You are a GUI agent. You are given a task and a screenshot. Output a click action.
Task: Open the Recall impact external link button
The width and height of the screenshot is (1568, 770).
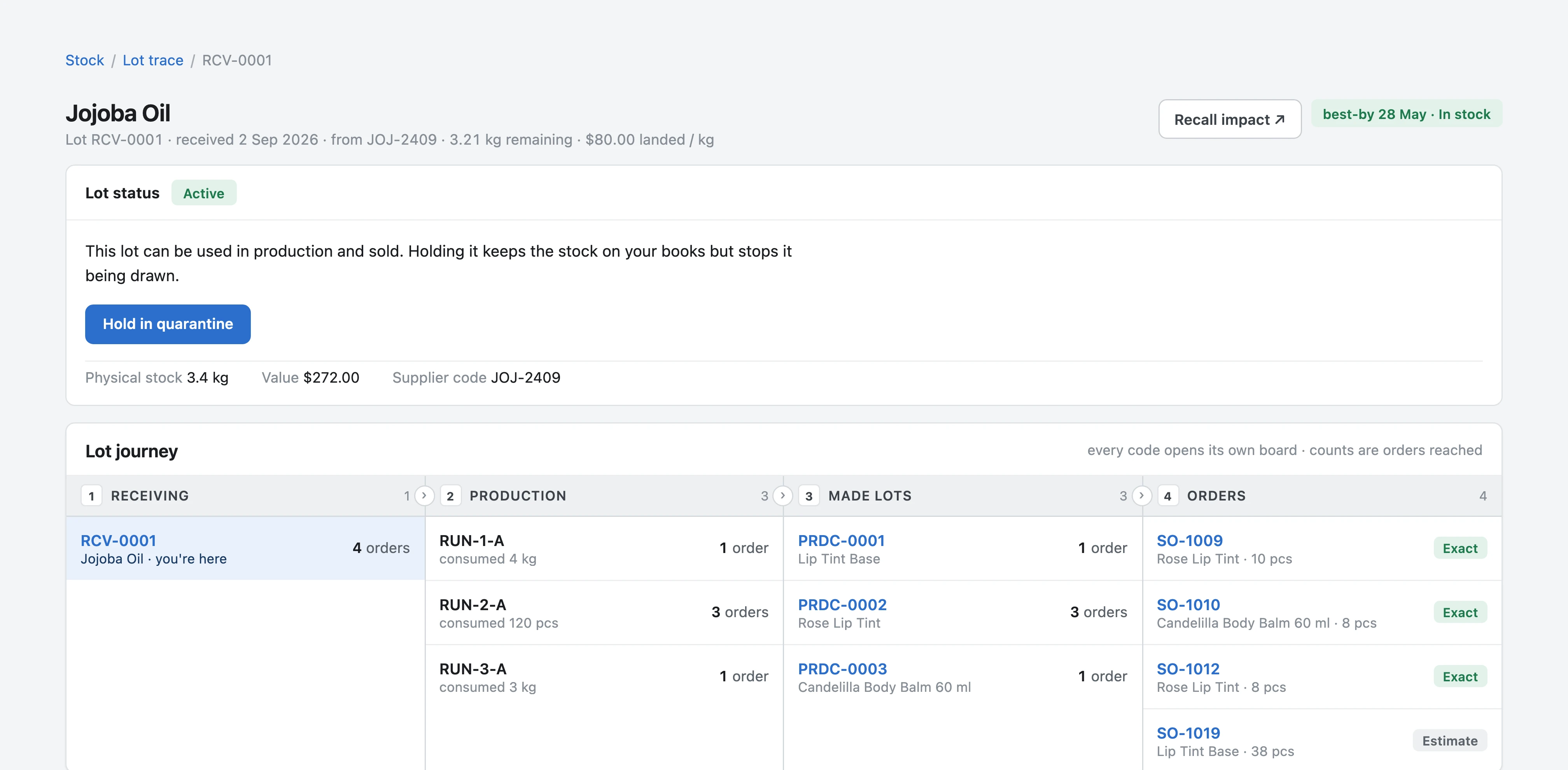pos(1230,119)
